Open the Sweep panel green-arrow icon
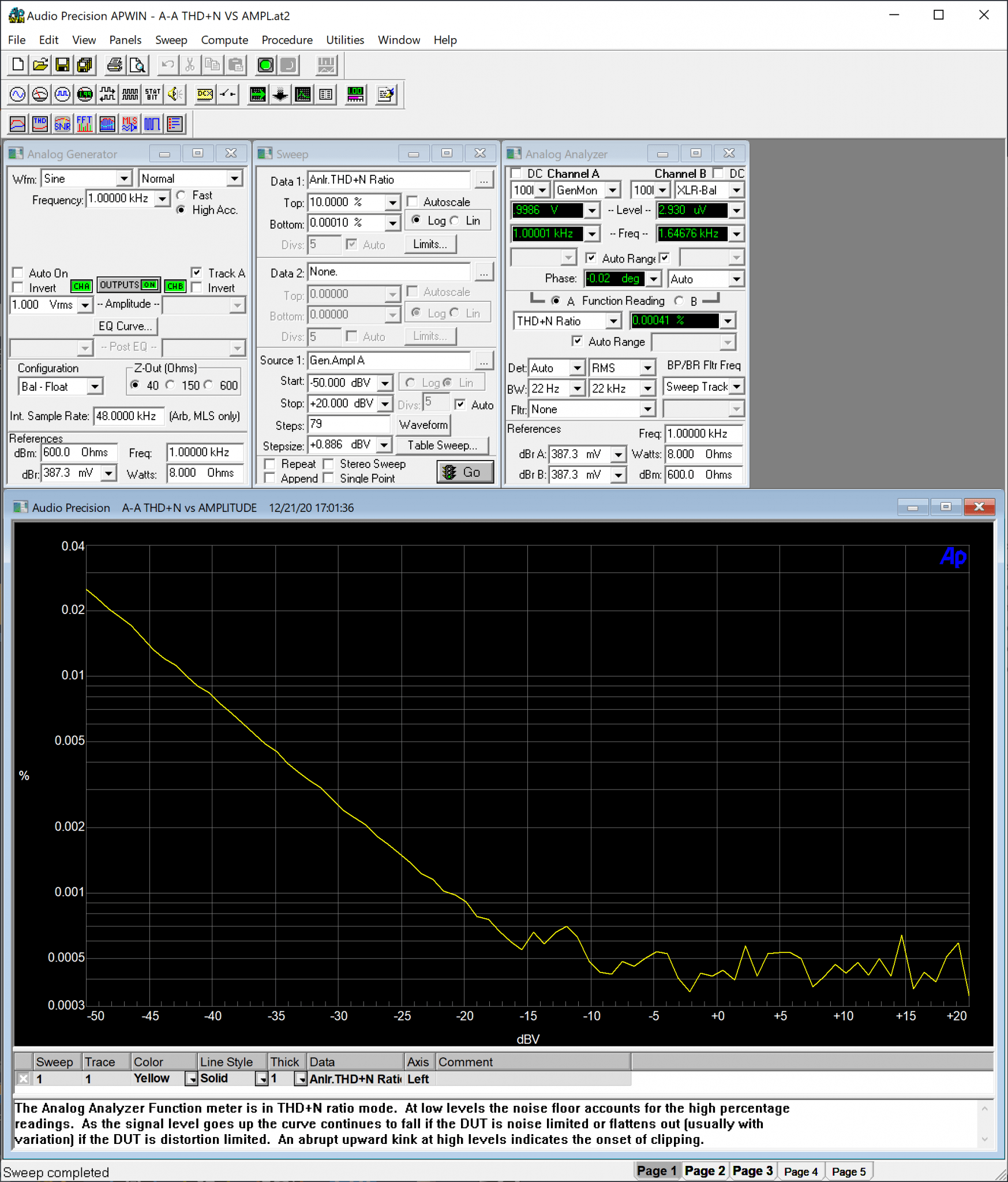1008x1182 pixels. (257, 94)
